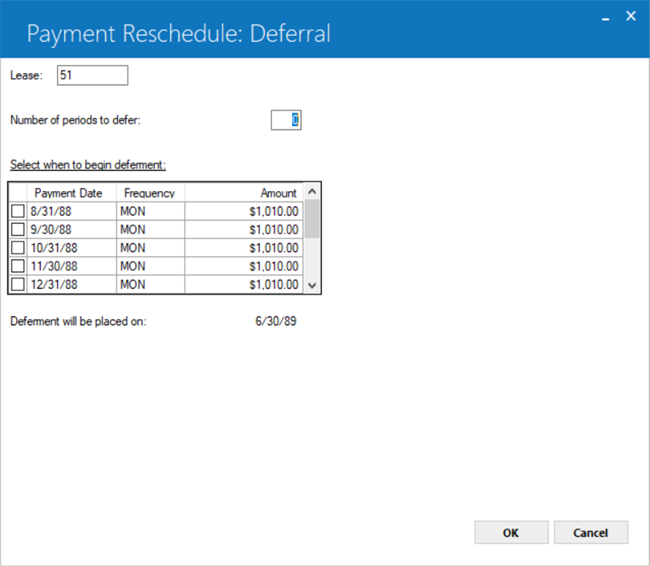This screenshot has height=566, width=650.
Task: Click the Lease number input field
Action: (92, 75)
